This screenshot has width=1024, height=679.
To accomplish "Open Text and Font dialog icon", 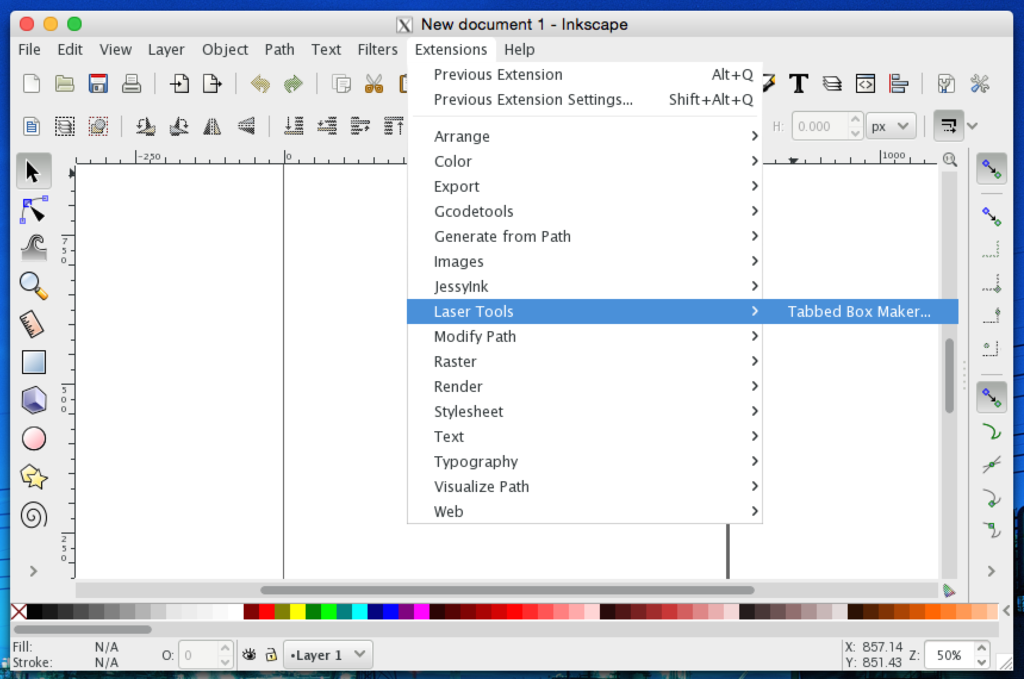I will 799,84.
